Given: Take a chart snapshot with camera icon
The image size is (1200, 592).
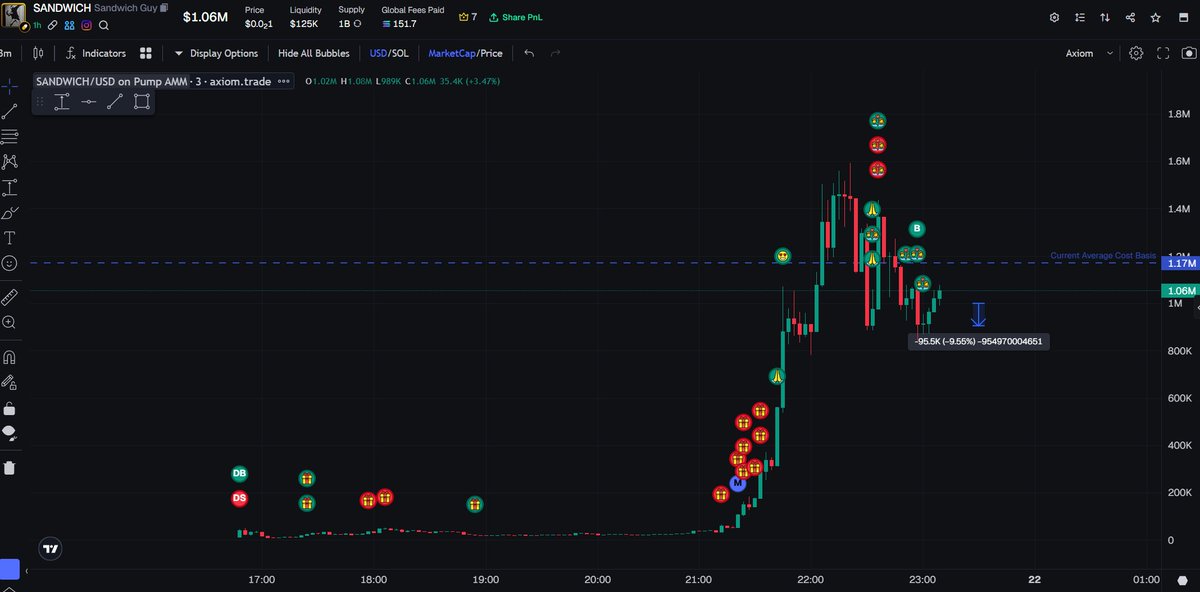Looking at the screenshot, I should 1187,53.
